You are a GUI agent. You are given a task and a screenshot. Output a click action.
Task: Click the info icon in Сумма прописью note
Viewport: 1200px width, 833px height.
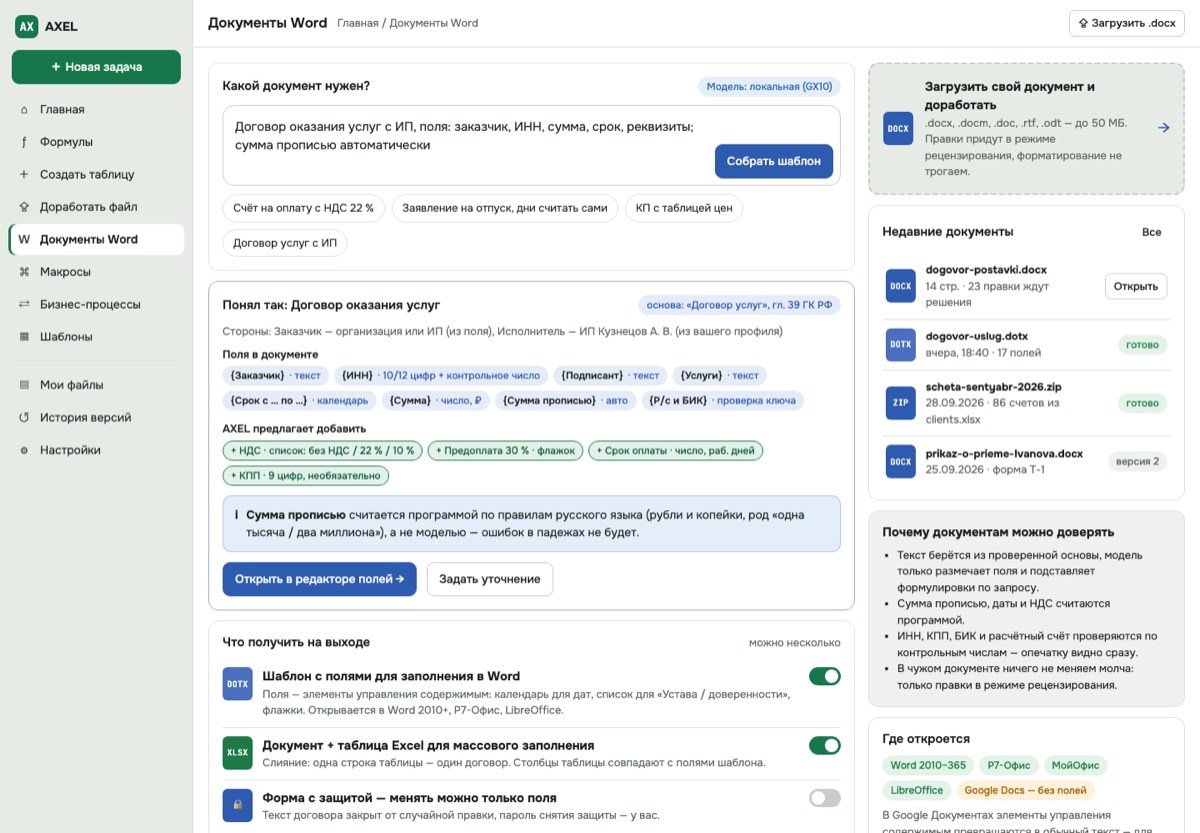coord(236,515)
